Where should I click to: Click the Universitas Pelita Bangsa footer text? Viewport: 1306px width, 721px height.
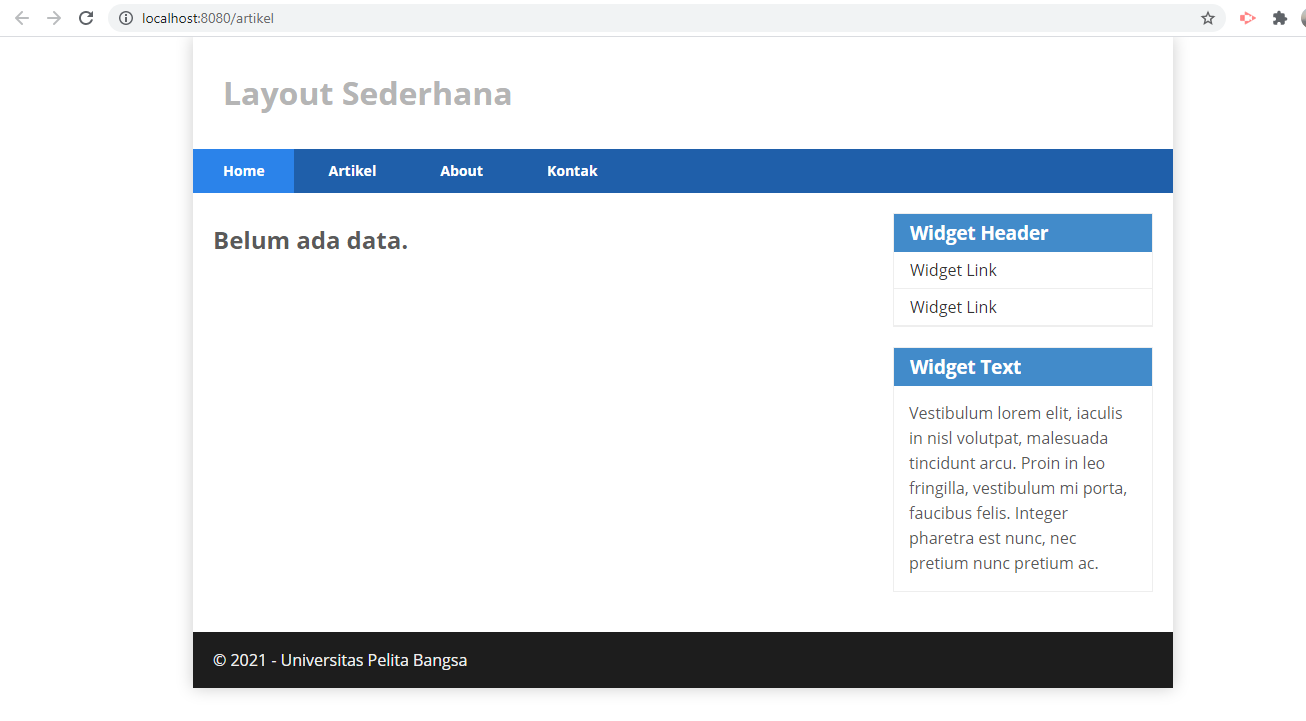click(x=339, y=660)
